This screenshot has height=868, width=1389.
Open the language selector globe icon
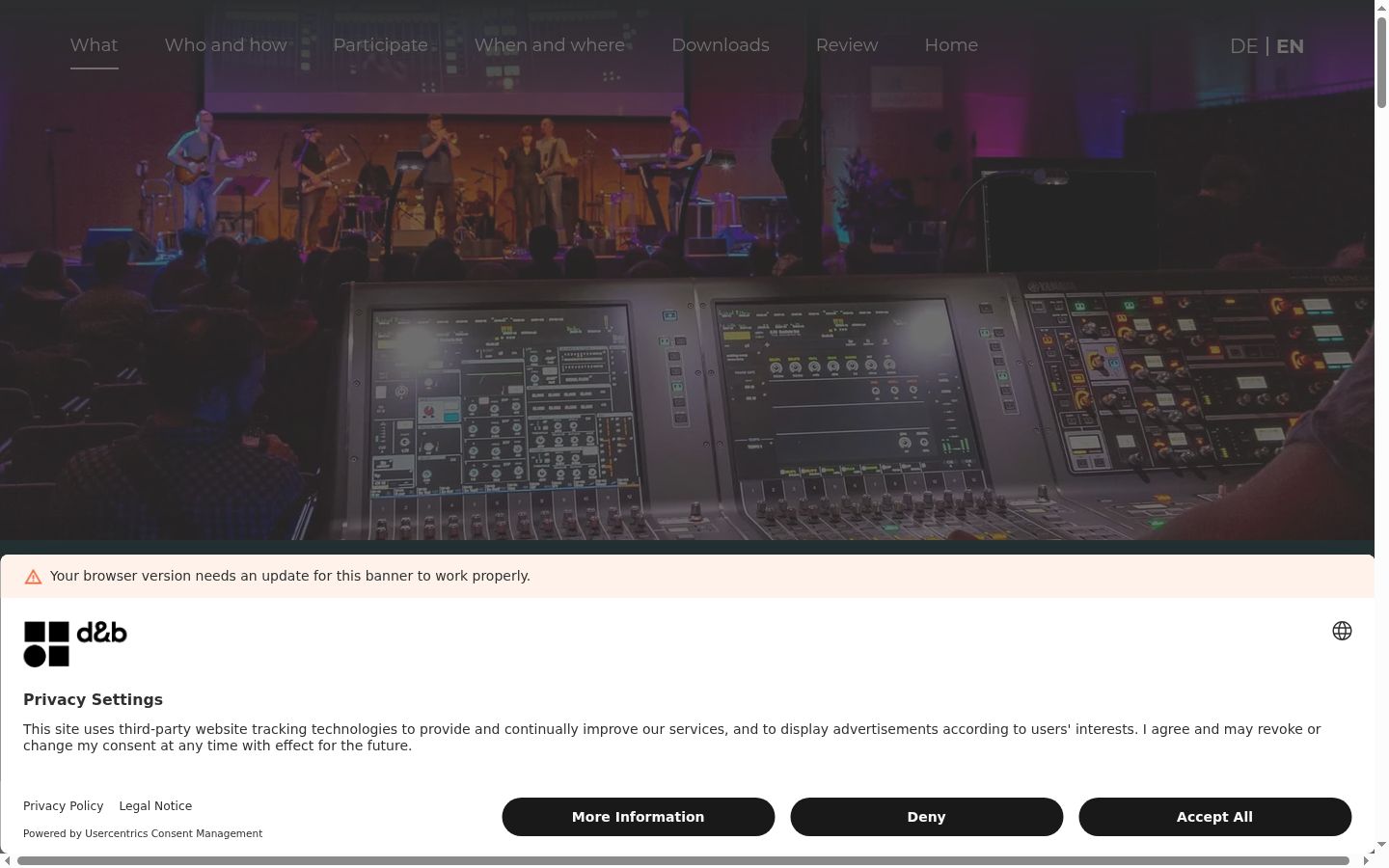[x=1342, y=631]
